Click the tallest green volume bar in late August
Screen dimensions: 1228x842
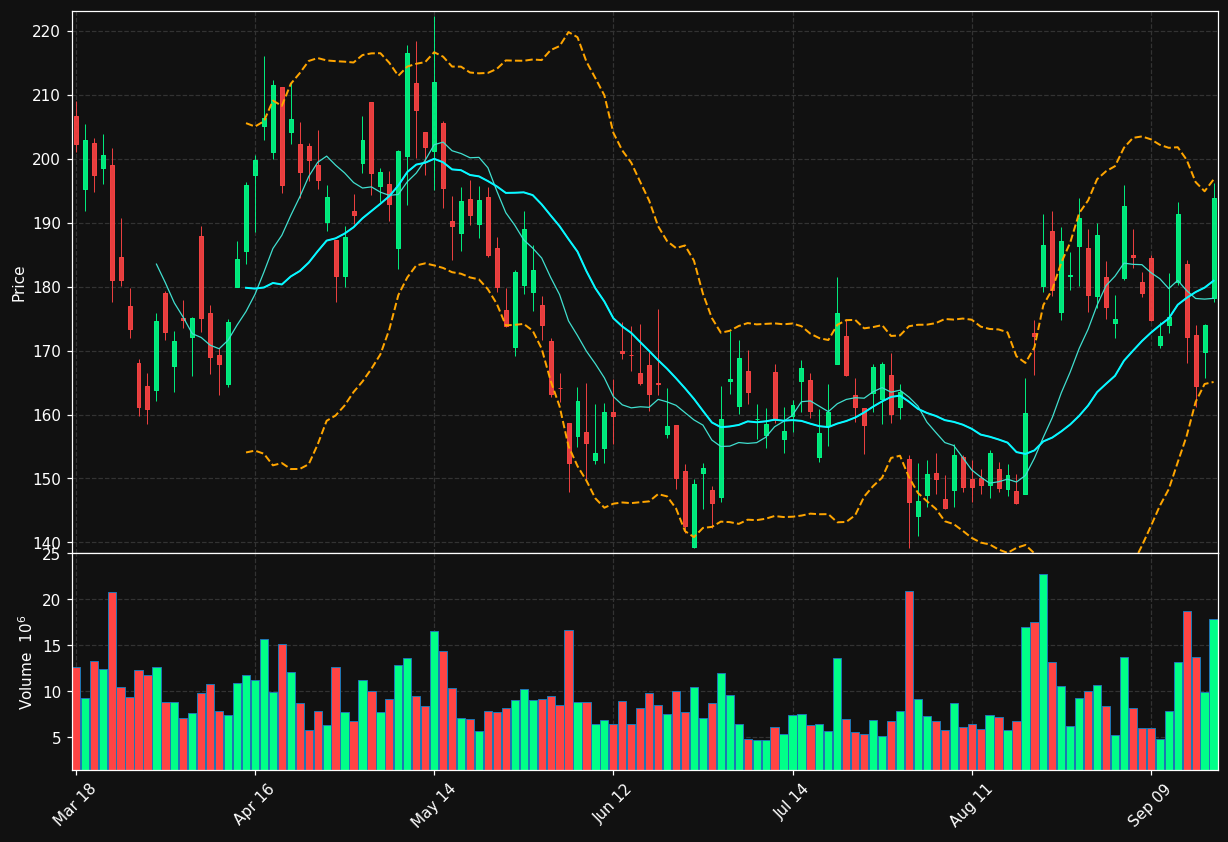click(x=1043, y=672)
